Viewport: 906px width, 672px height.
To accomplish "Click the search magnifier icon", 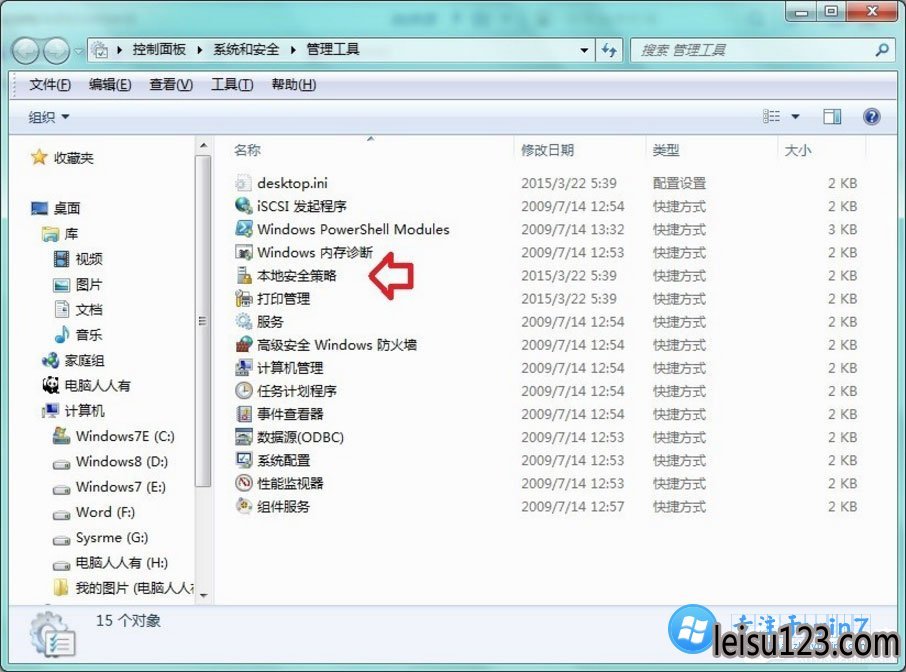I will click(882, 50).
